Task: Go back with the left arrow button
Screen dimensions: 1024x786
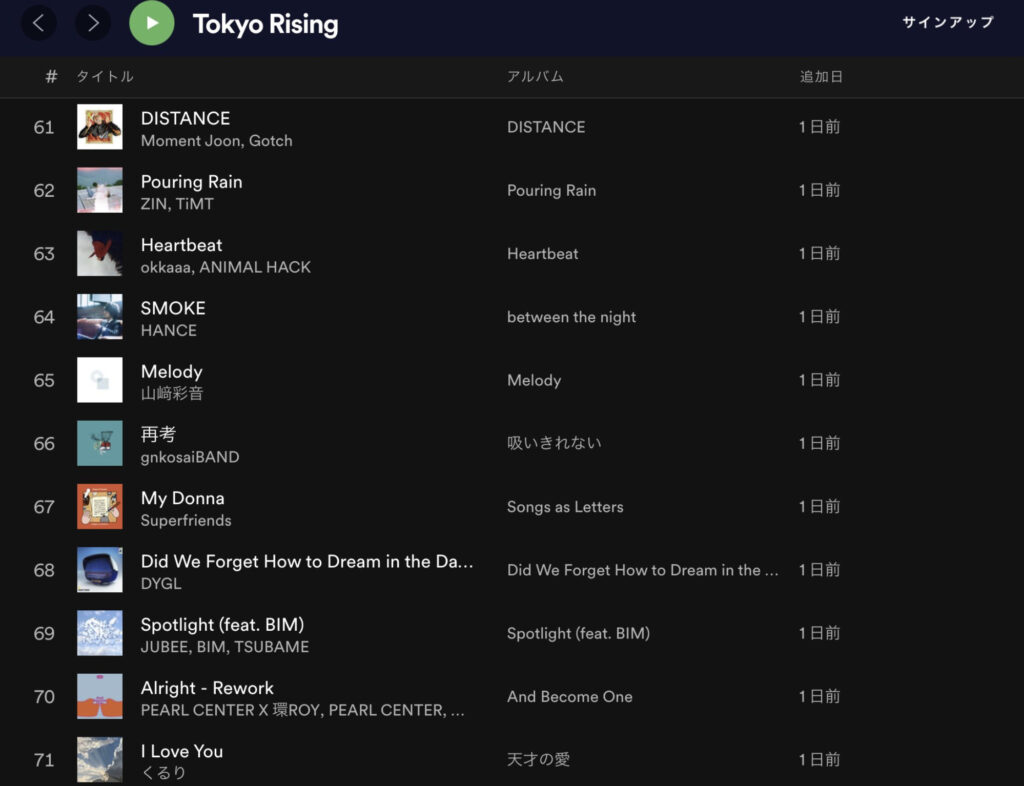Action: pos(39,24)
